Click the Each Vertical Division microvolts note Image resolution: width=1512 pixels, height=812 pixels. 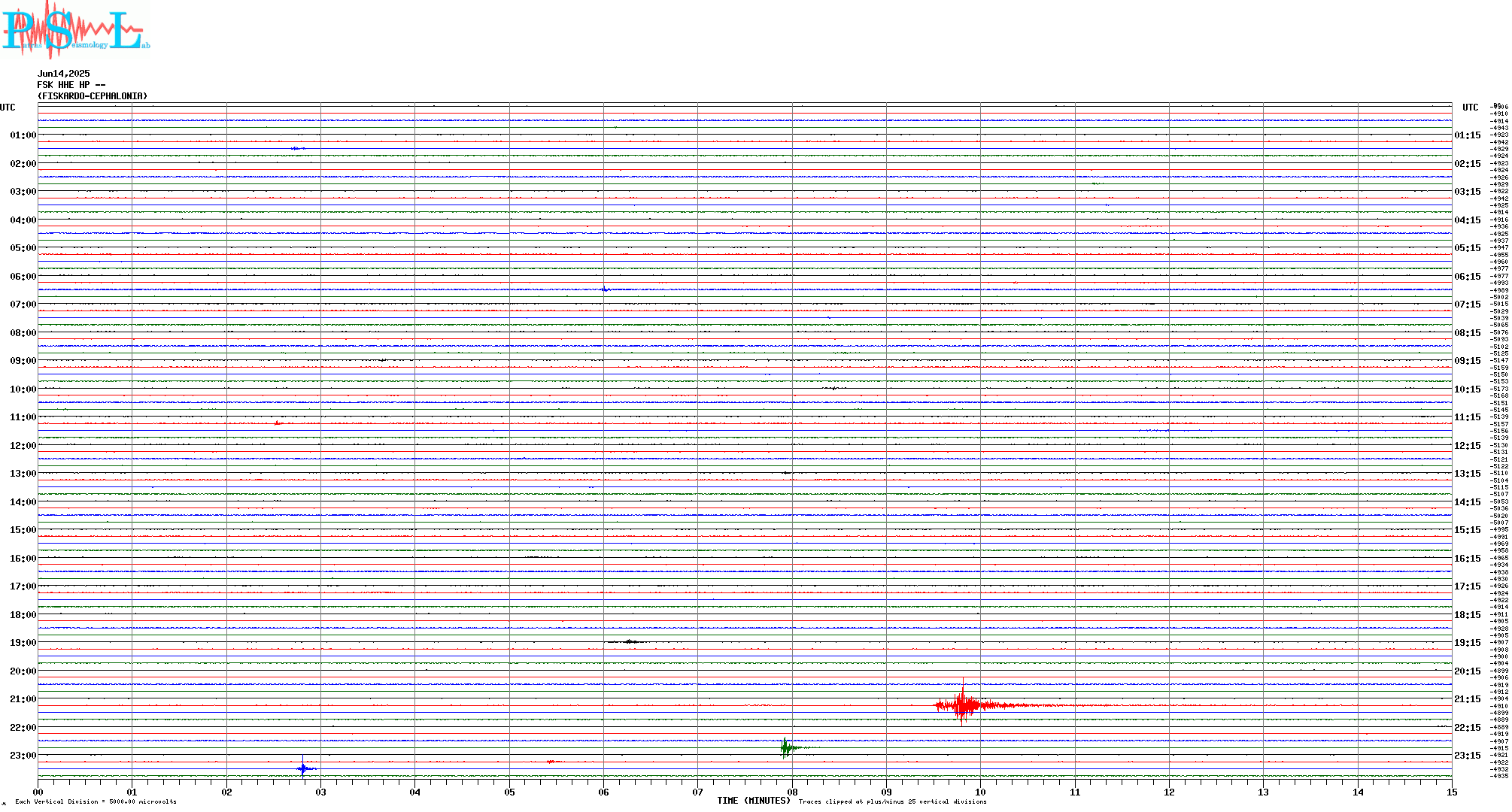tap(96, 801)
